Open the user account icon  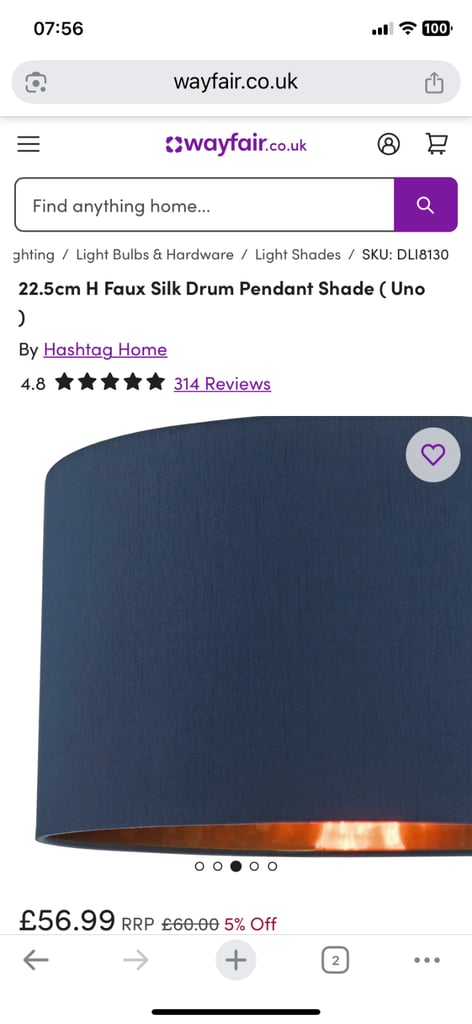pyautogui.click(x=388, y=144)
